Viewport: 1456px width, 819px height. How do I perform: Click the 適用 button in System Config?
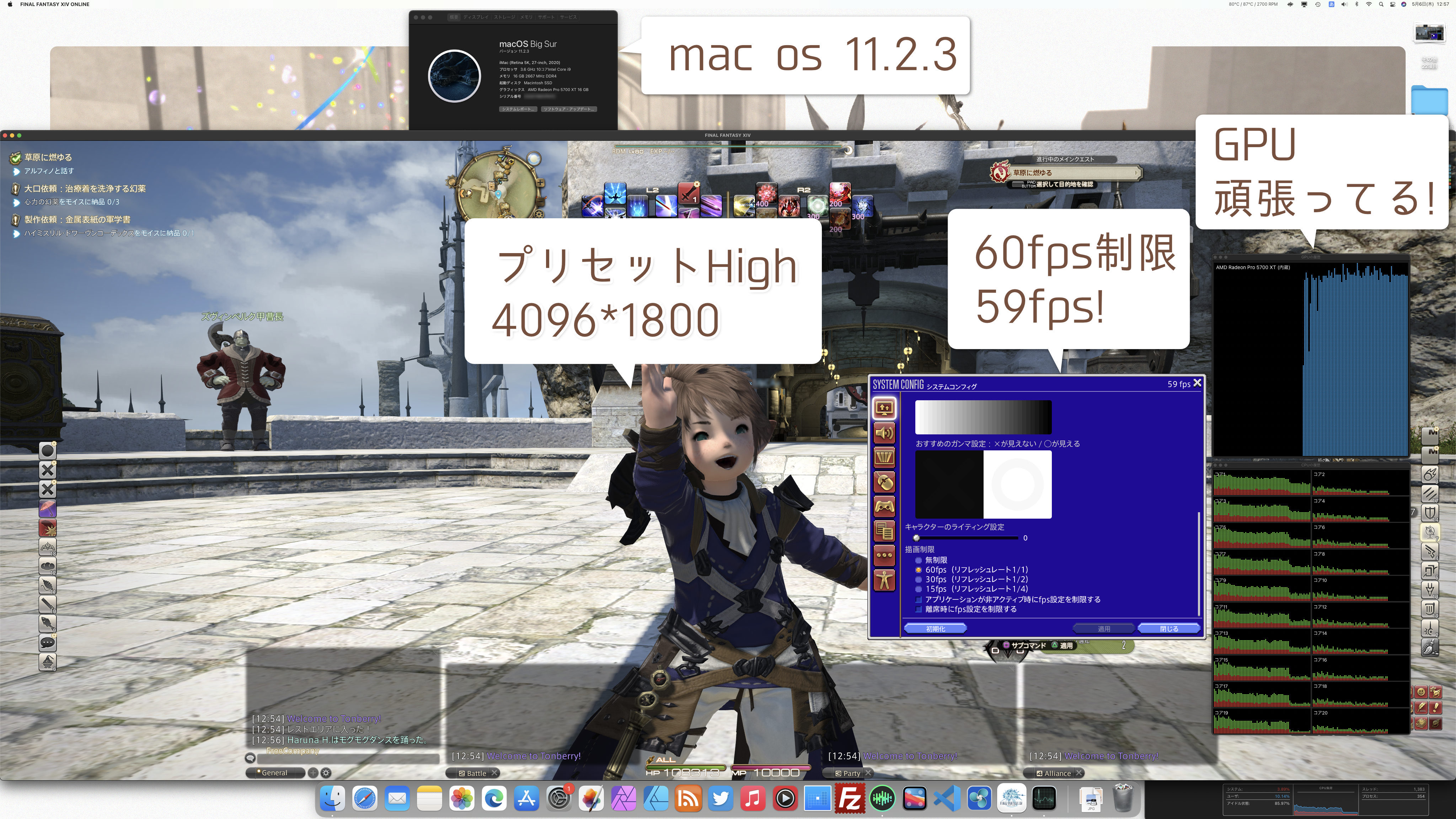coord(1103,628)
